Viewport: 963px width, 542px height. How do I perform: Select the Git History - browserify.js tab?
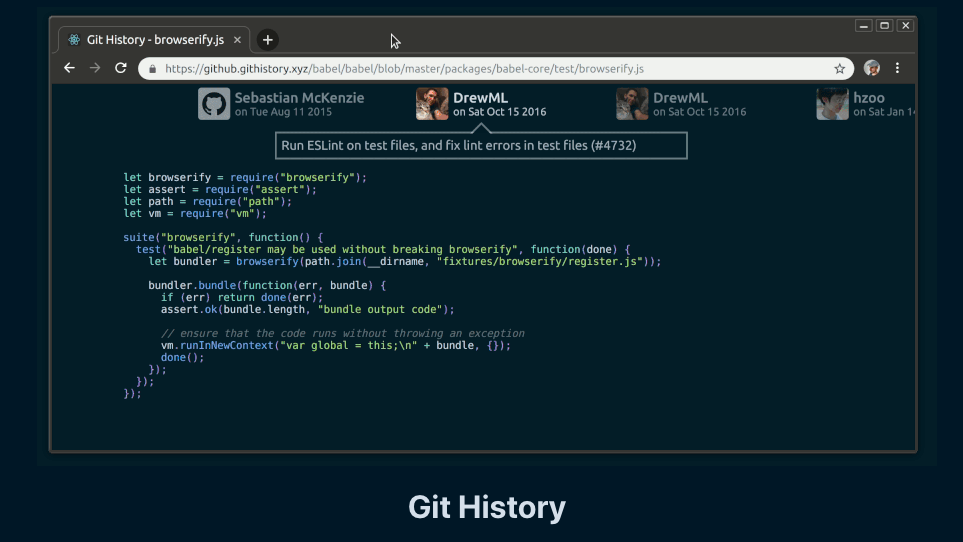tap(154, 40)
